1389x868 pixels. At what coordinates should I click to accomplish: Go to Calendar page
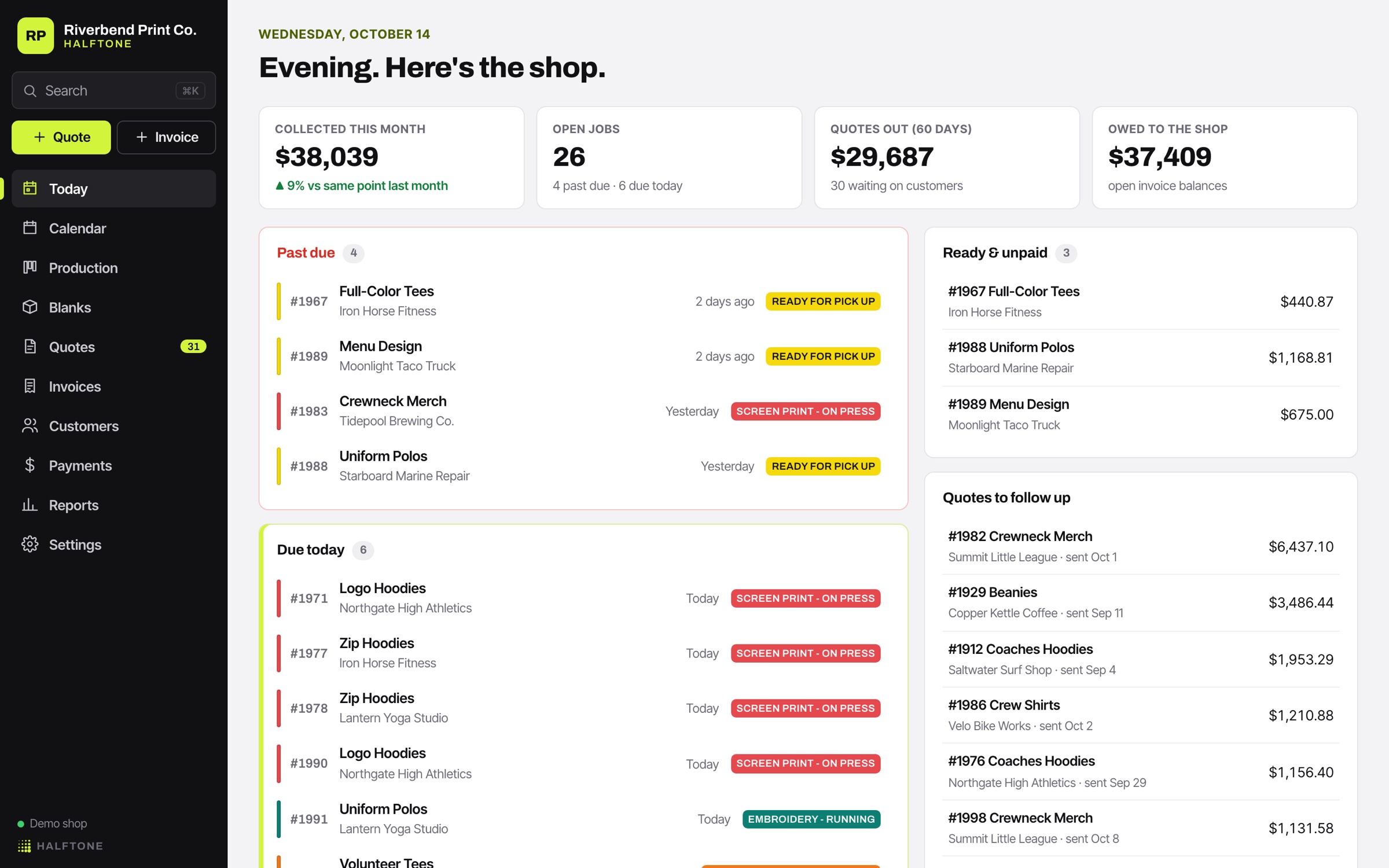pyautogui.click(x=114, y=228)
